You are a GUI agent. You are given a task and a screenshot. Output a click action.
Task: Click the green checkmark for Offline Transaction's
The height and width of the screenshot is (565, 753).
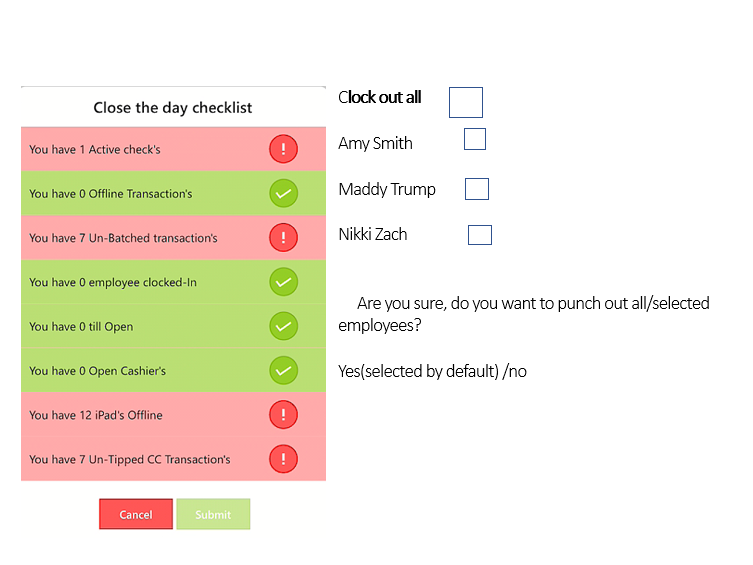[x=283, y=193]
